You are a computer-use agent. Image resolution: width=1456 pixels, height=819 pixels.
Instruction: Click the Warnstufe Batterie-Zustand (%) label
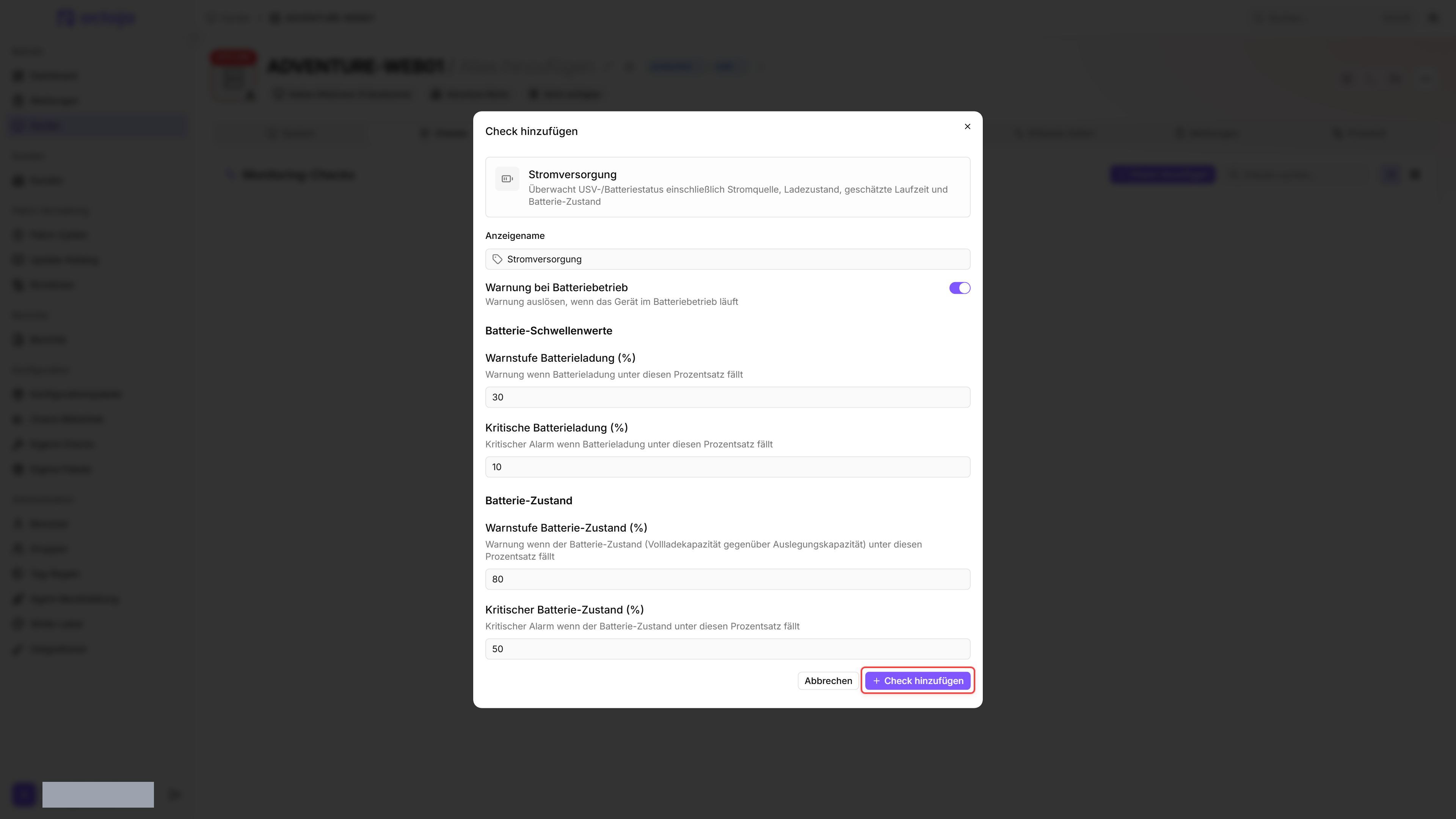(x=566, y=528)
